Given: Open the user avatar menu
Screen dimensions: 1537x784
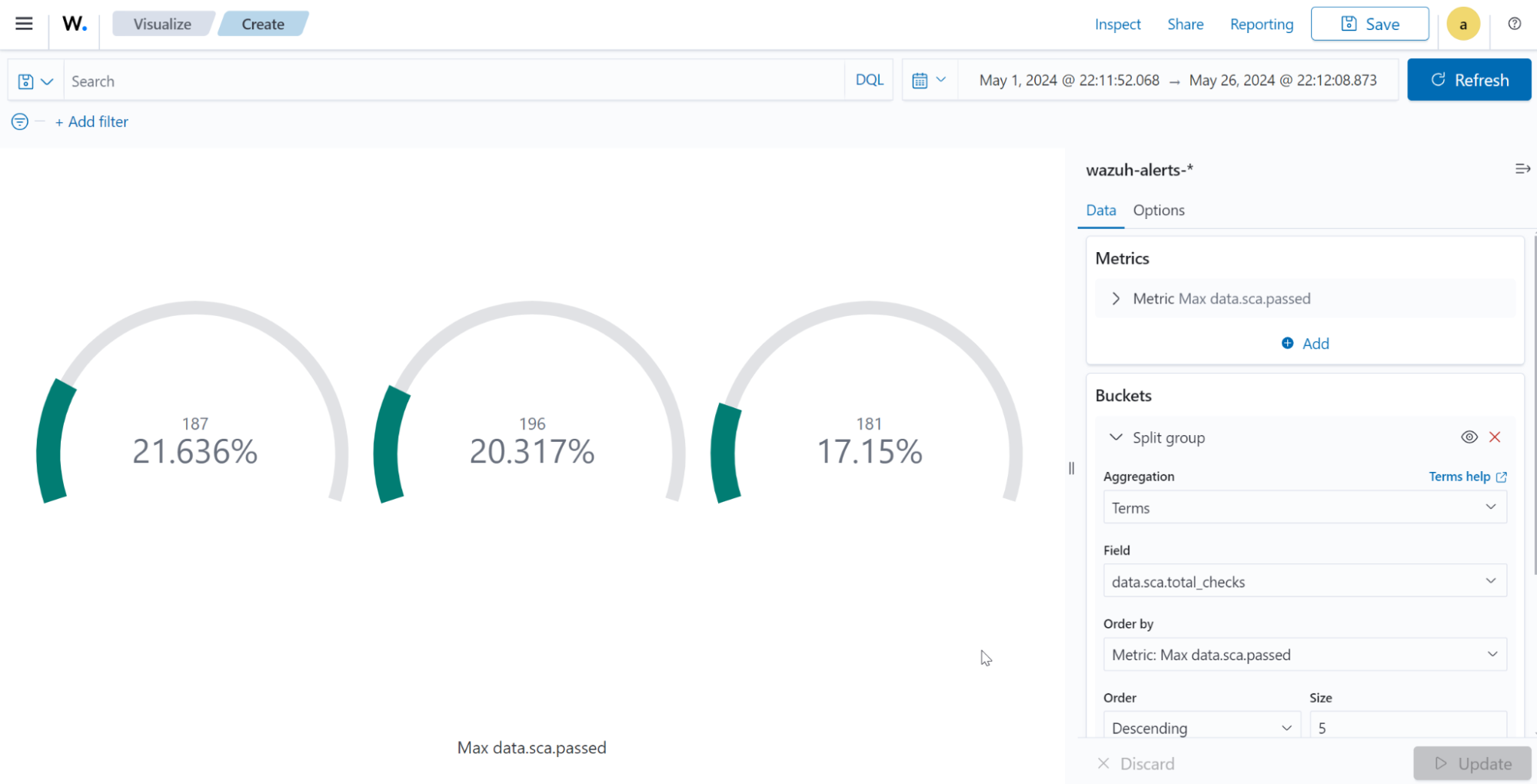Looking at the screenshot, I should pyautogui.click(x=1463, y=24).
